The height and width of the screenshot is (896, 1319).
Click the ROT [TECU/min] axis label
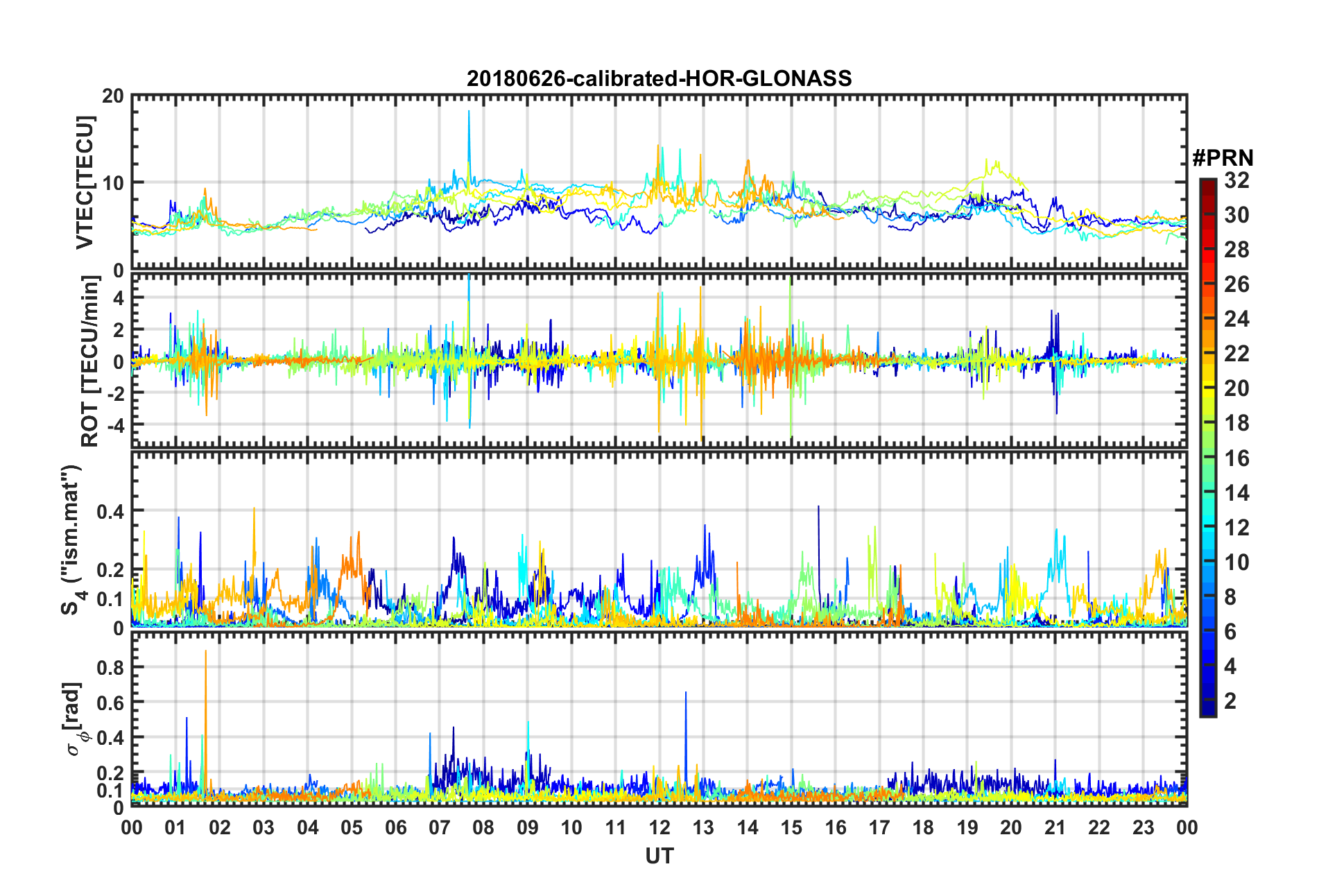click(x=89, y=361)
